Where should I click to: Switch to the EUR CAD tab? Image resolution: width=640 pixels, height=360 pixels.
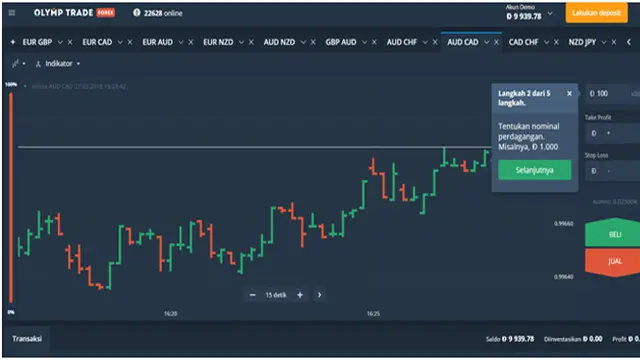97,42
